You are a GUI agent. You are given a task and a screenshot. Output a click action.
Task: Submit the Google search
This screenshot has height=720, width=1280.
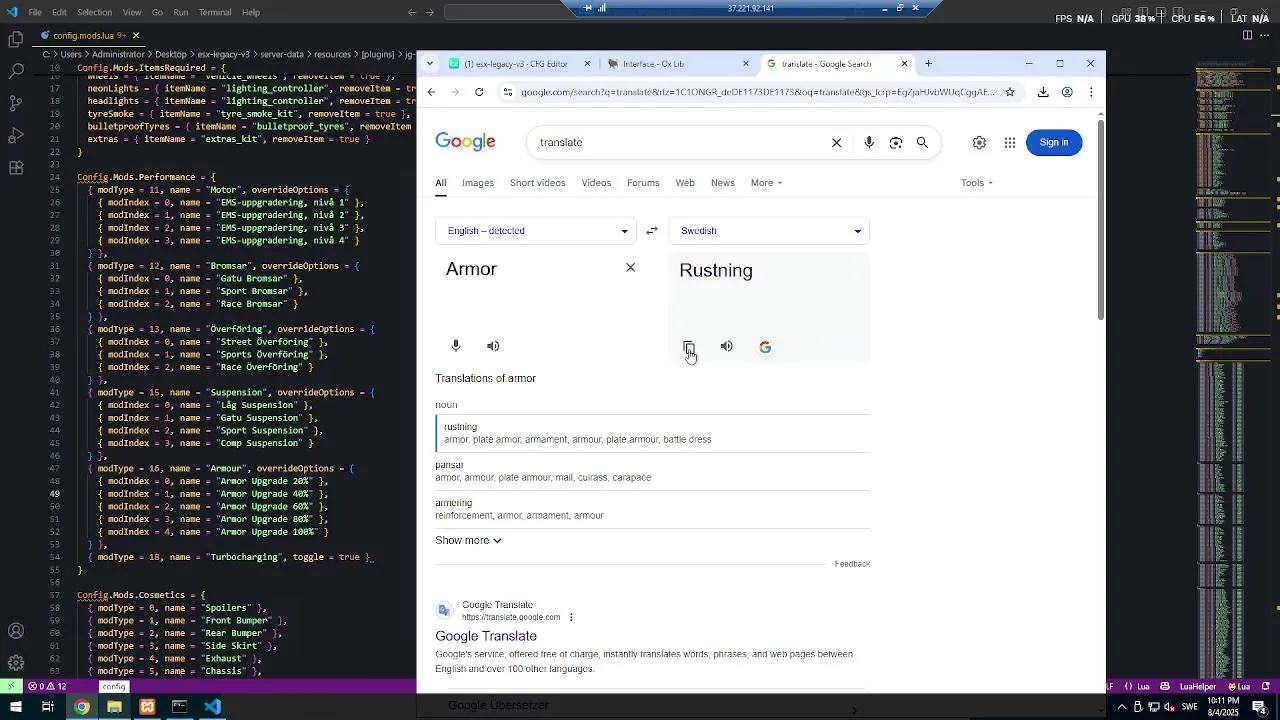pos(922,143)
